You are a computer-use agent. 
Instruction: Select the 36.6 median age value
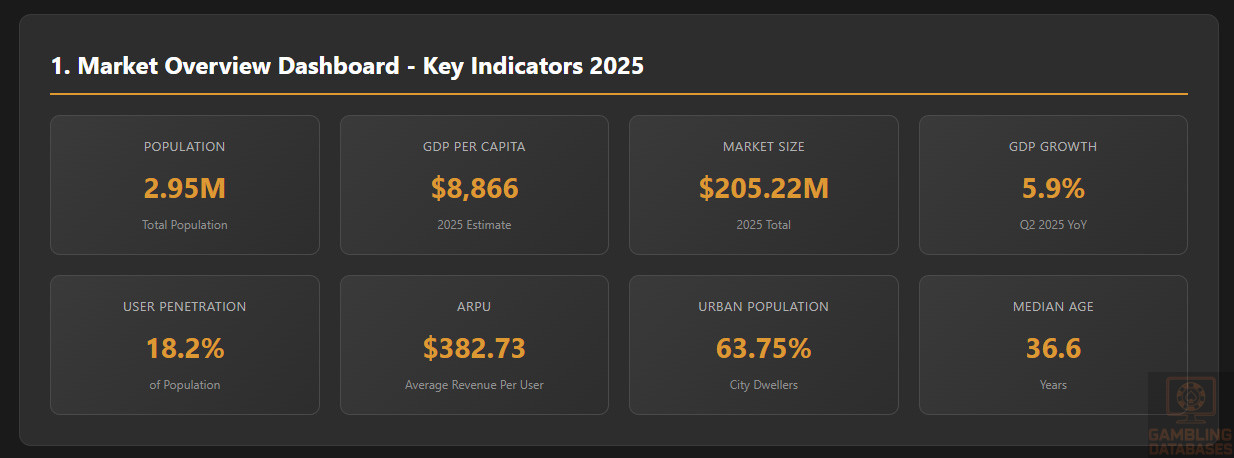coord(1053,348)
